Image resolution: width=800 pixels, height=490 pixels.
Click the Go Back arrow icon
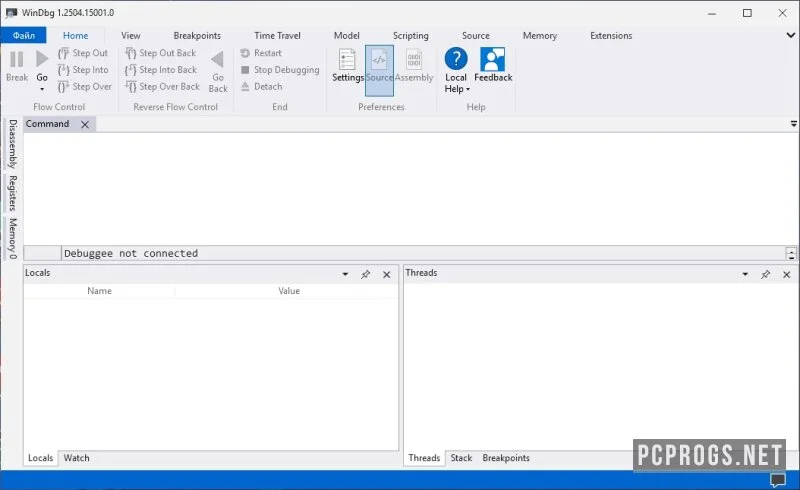click(x=218, y=60)
